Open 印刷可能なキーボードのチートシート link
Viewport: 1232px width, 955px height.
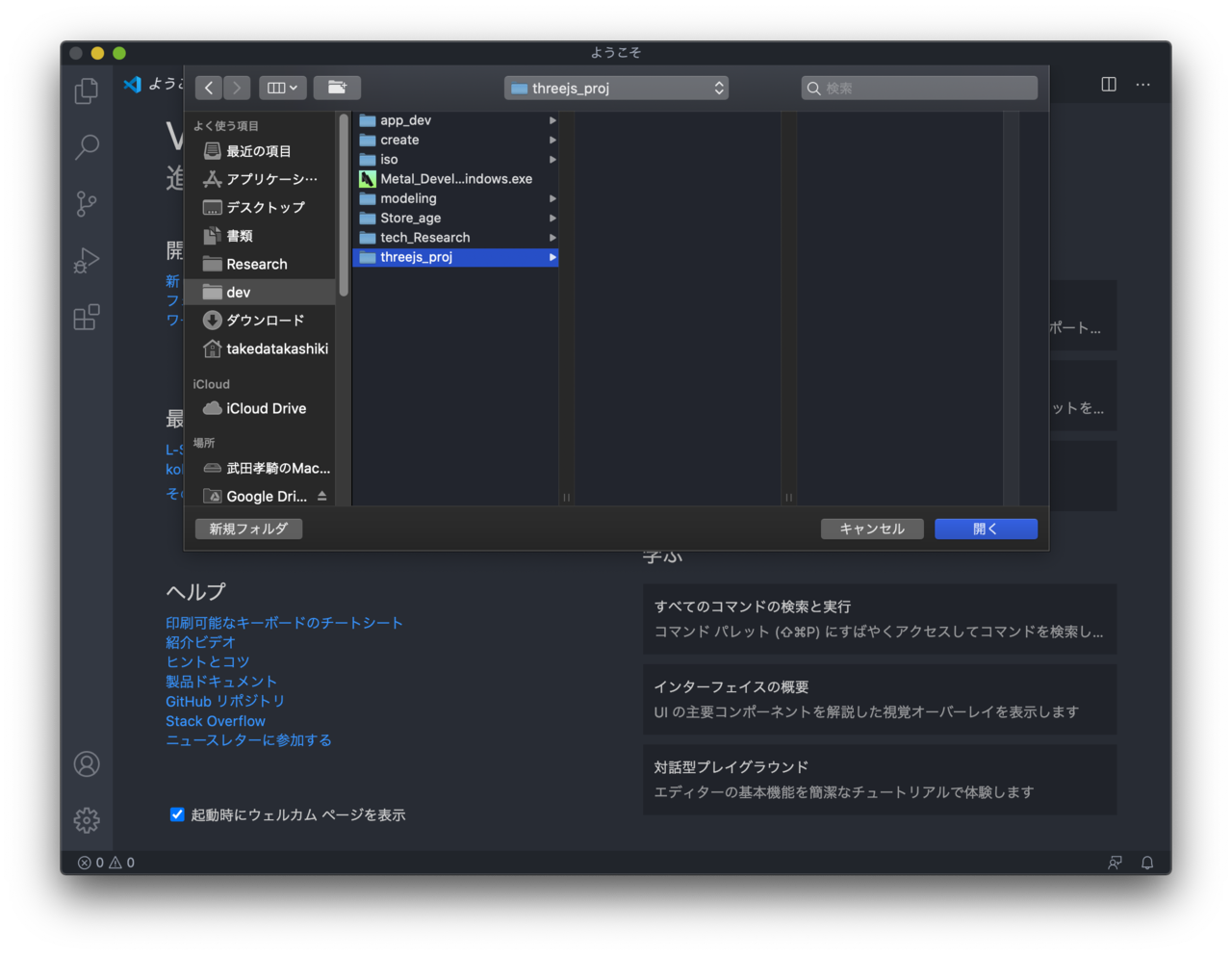(284, 623)
